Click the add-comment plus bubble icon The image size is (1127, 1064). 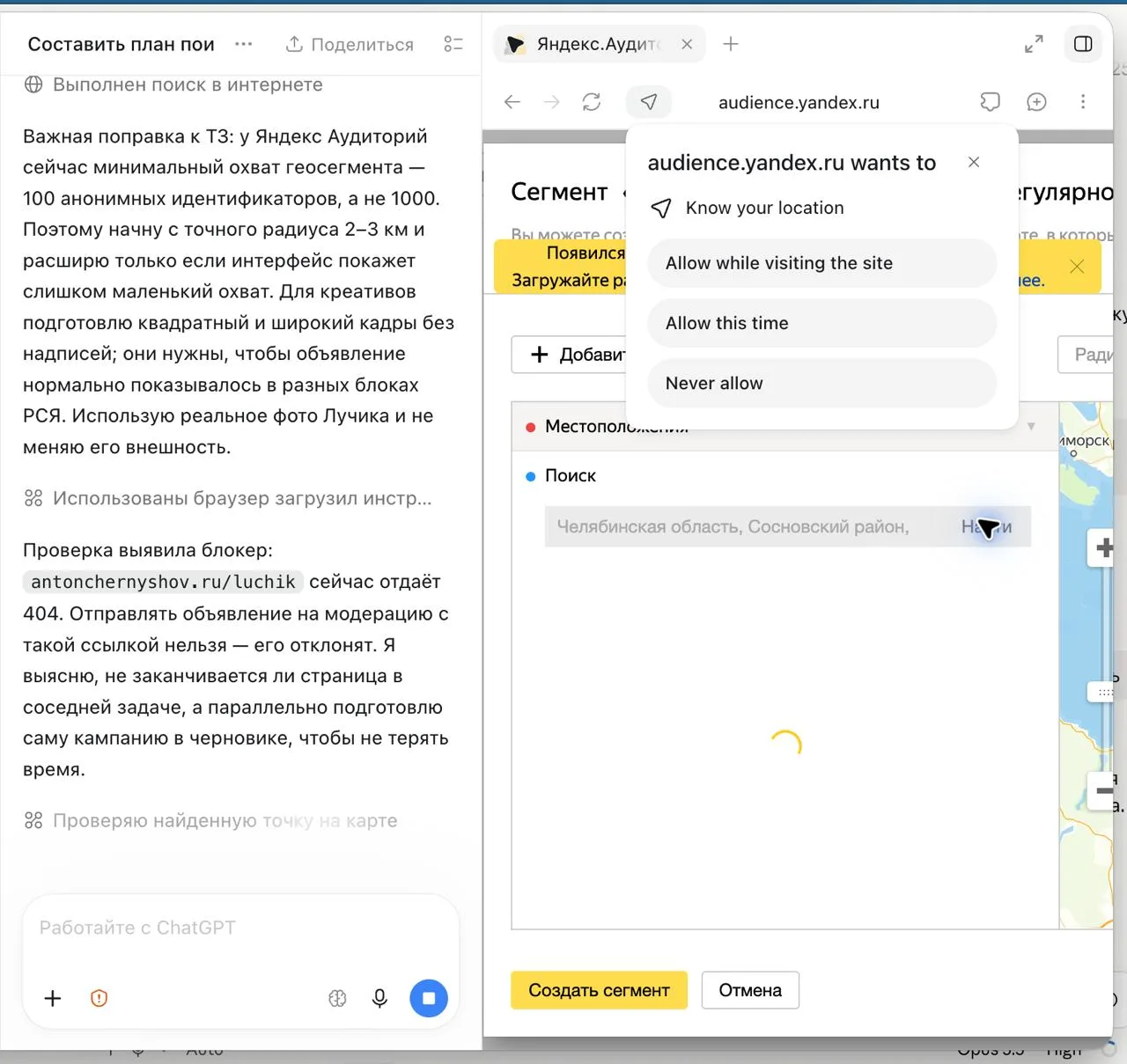[x=1037, y=102]
